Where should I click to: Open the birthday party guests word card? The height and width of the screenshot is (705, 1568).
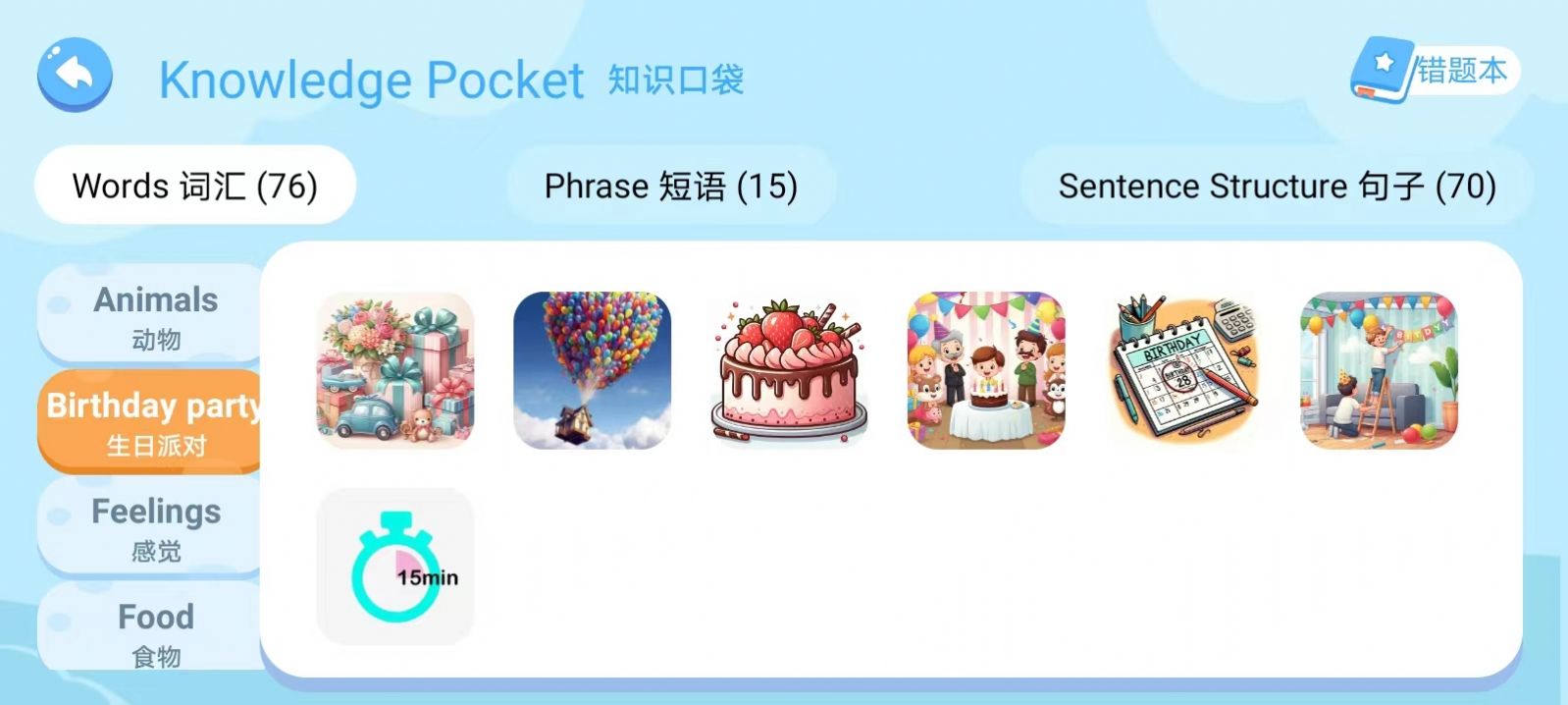coord(986,370)
